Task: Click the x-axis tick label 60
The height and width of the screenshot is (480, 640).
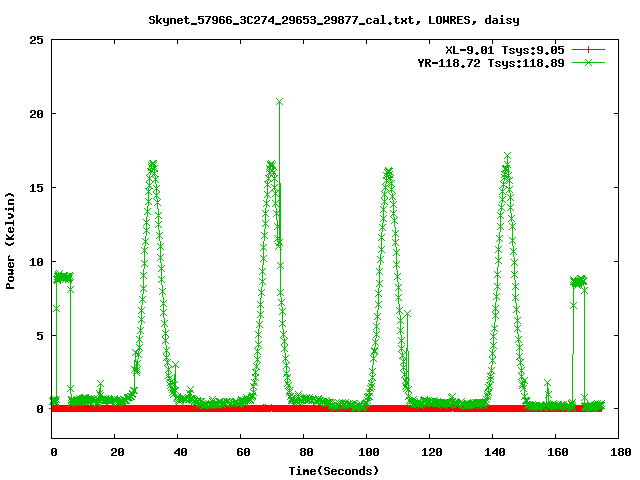Action: pyautogui.click(x=243, y=452)
